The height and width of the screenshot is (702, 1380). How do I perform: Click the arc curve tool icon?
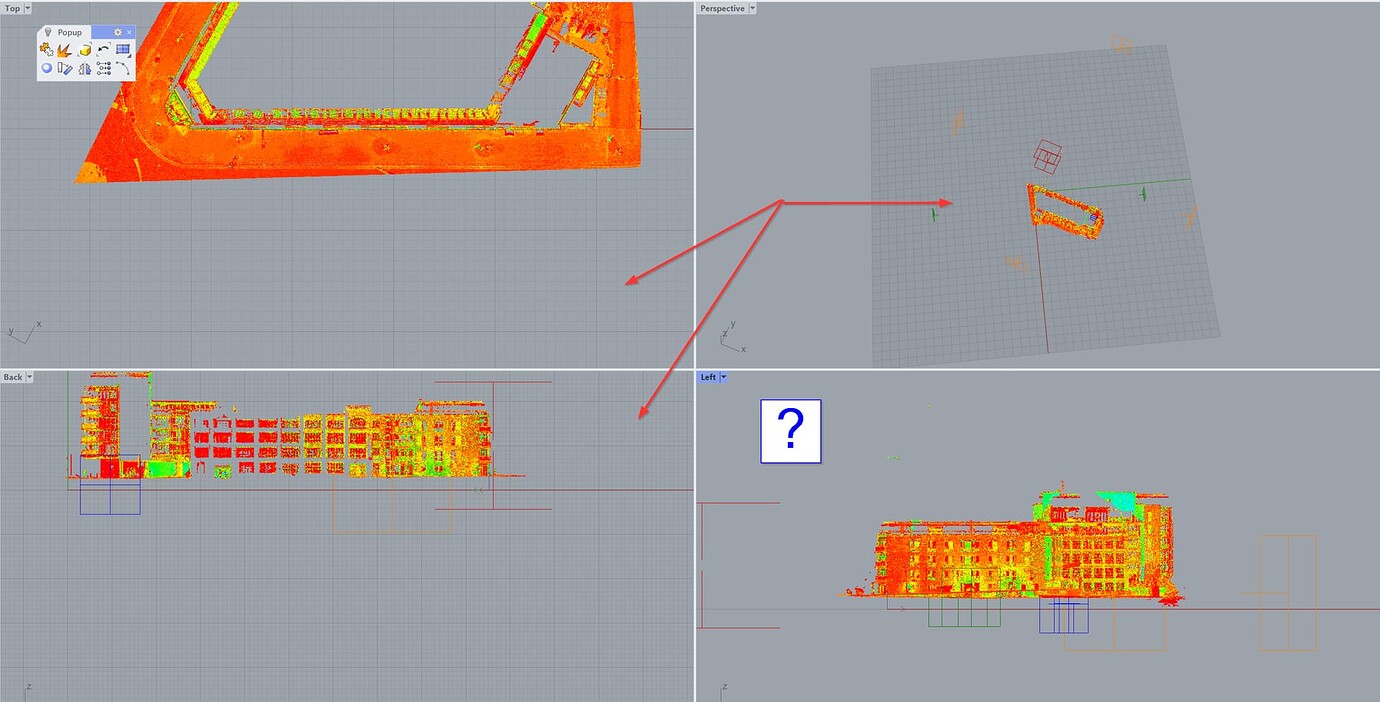[x=123, y=68]
